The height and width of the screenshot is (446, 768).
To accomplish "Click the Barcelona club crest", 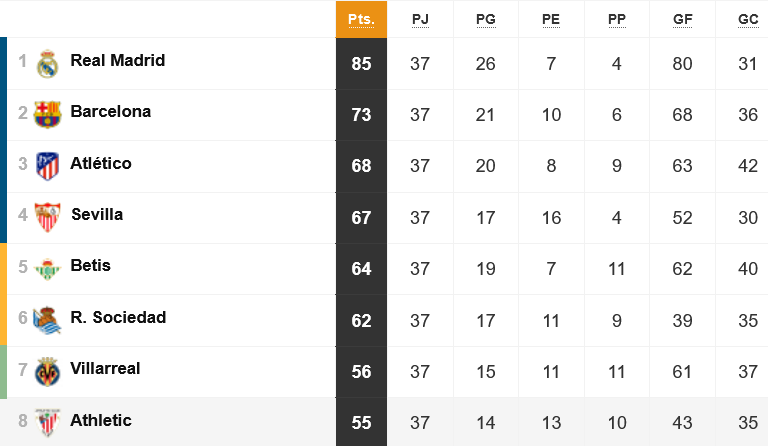I will click(48, 115).
